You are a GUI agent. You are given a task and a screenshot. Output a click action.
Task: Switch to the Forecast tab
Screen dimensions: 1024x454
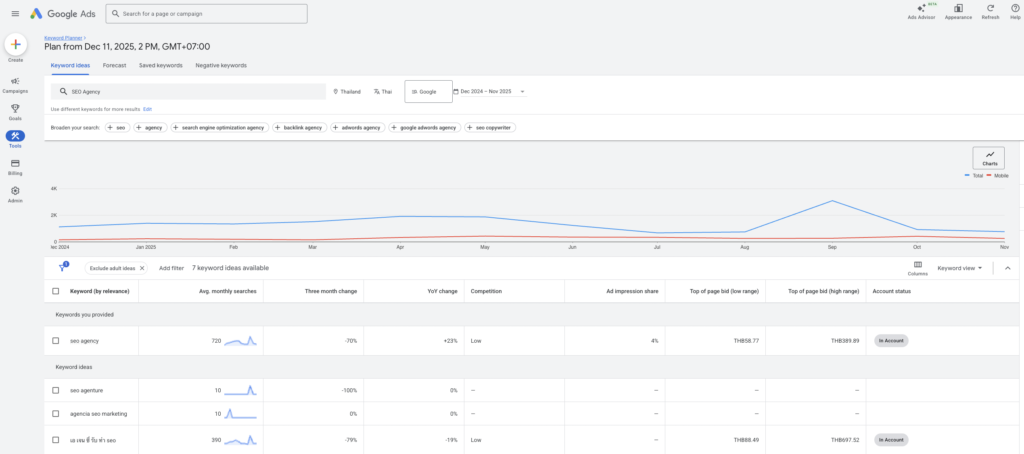(x=114, y=65)
